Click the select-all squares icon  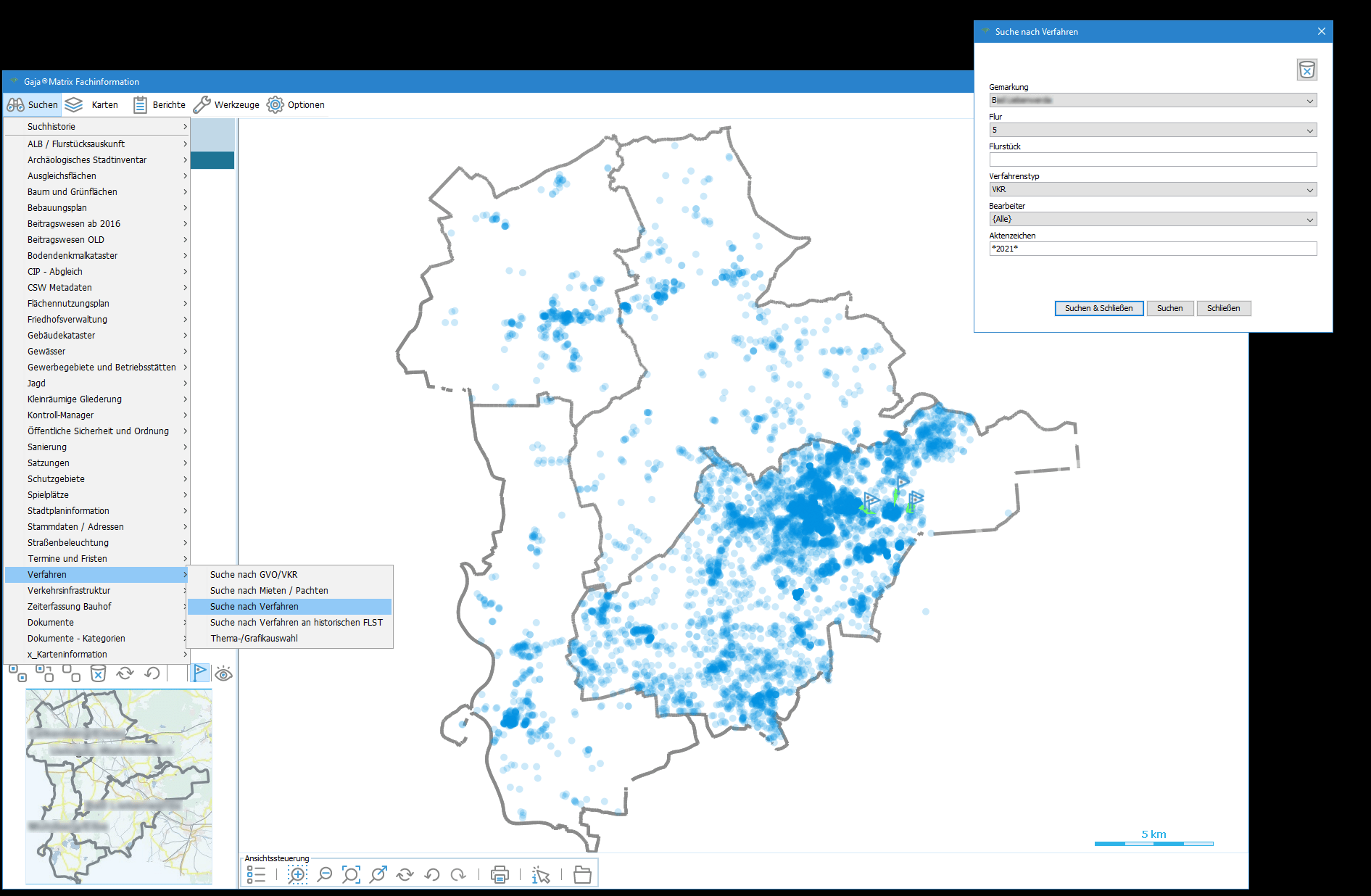tap(18, 673)
